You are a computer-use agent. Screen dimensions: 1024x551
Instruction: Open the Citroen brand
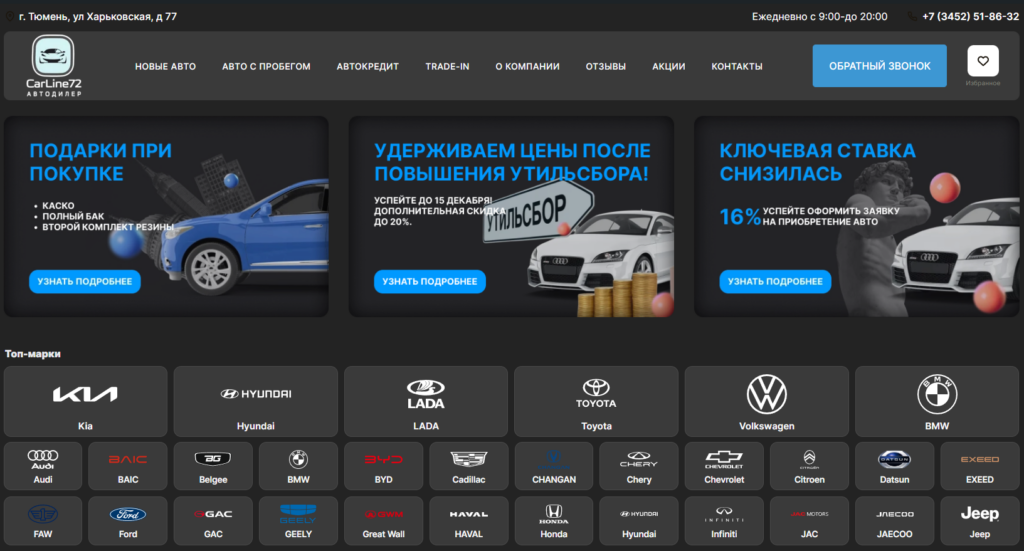tap(810, 466)
